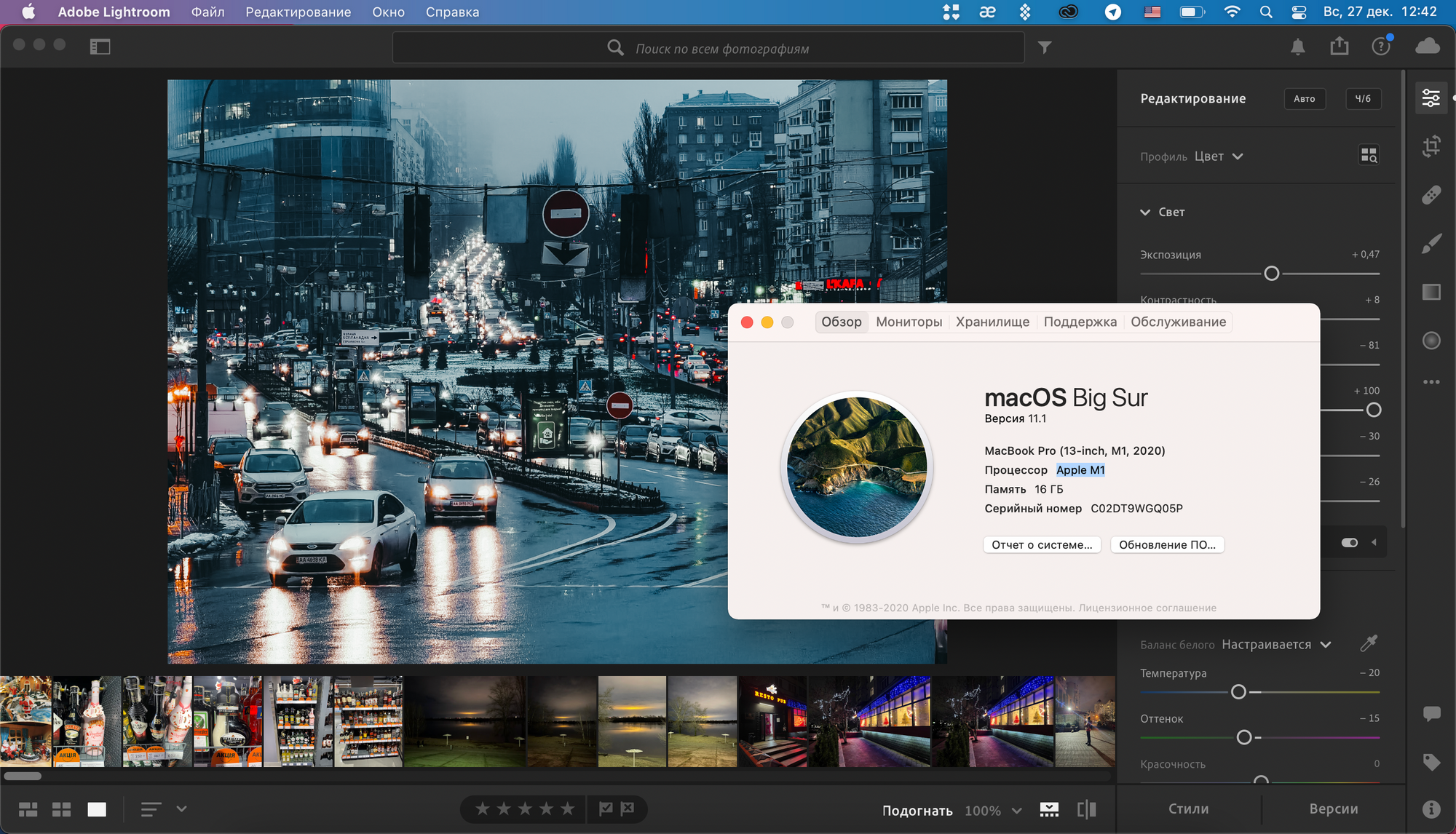Switch to the Мониторы tab
Image resolution: width=1456 pixels, height=834 pixels.
[909, 321]
